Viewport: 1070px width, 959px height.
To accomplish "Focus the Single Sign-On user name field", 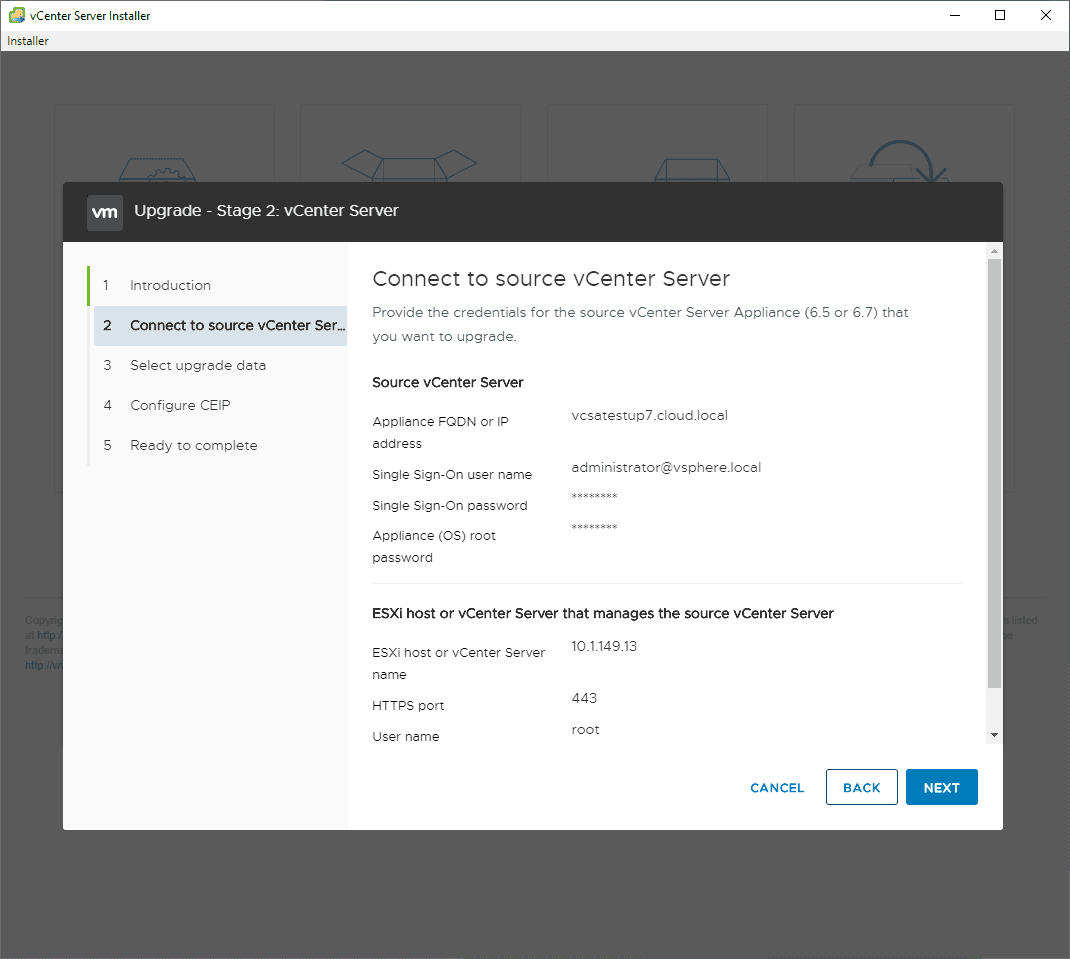I will (666, 467).
